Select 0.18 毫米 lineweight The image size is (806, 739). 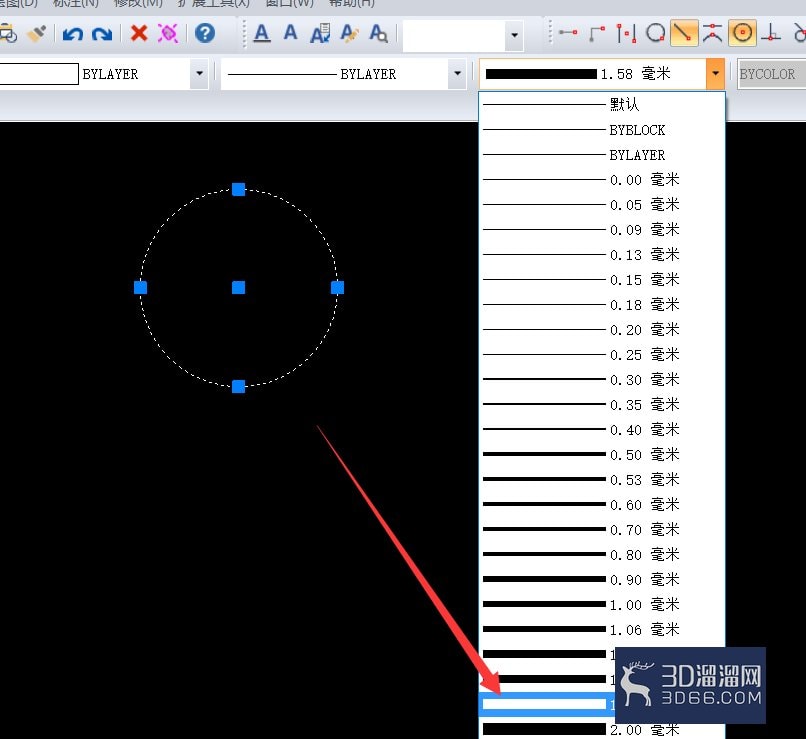point(601,304)
